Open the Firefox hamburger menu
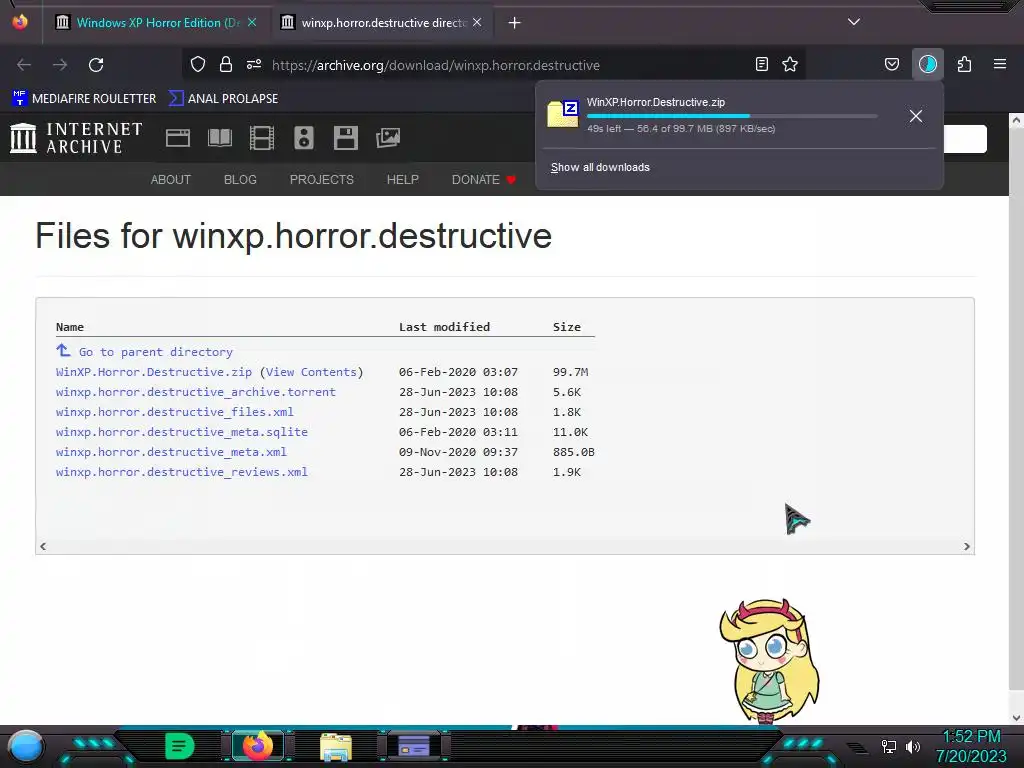 click(1000, 64)
